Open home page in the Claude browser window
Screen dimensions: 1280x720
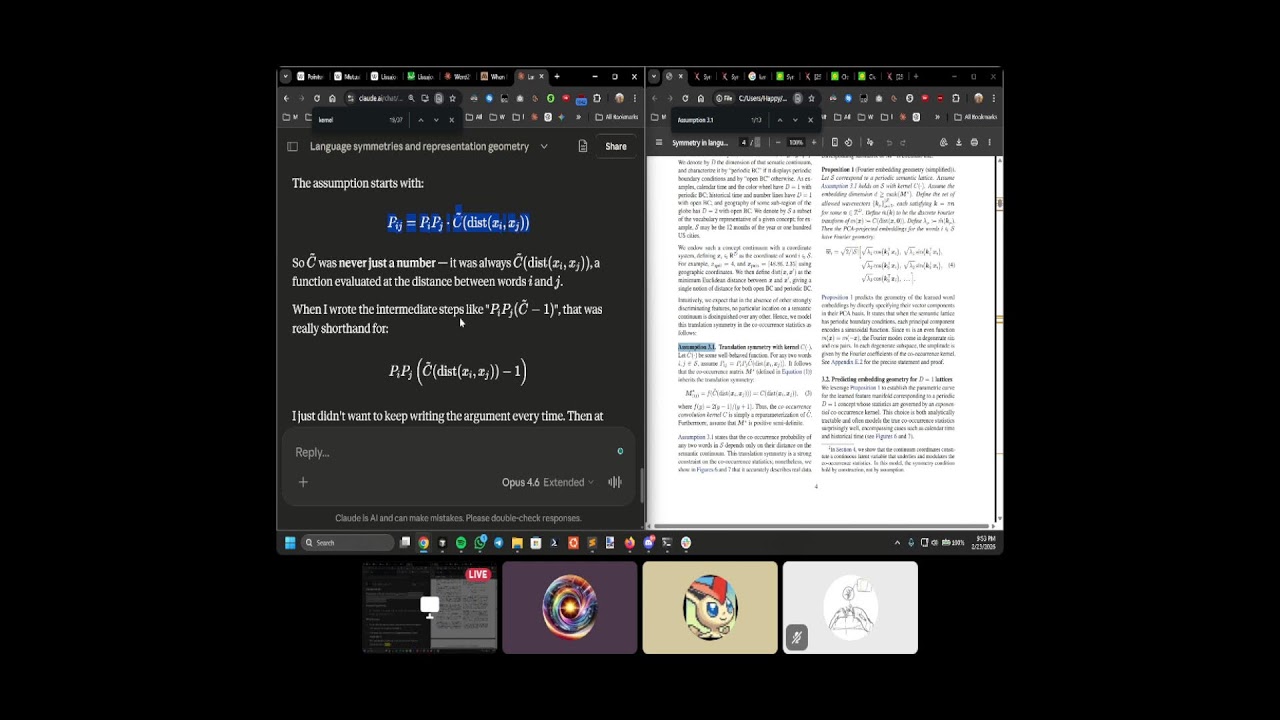point(331,98)
